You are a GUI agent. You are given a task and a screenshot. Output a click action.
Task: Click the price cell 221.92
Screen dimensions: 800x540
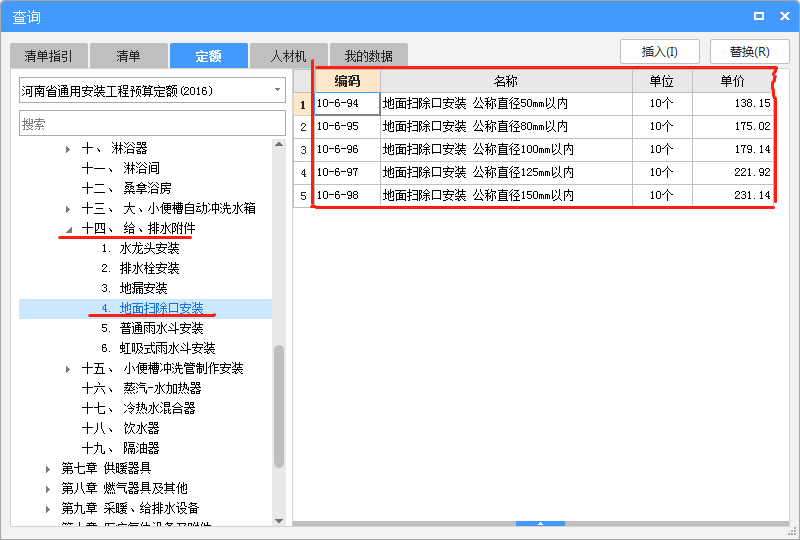(733, 173)
